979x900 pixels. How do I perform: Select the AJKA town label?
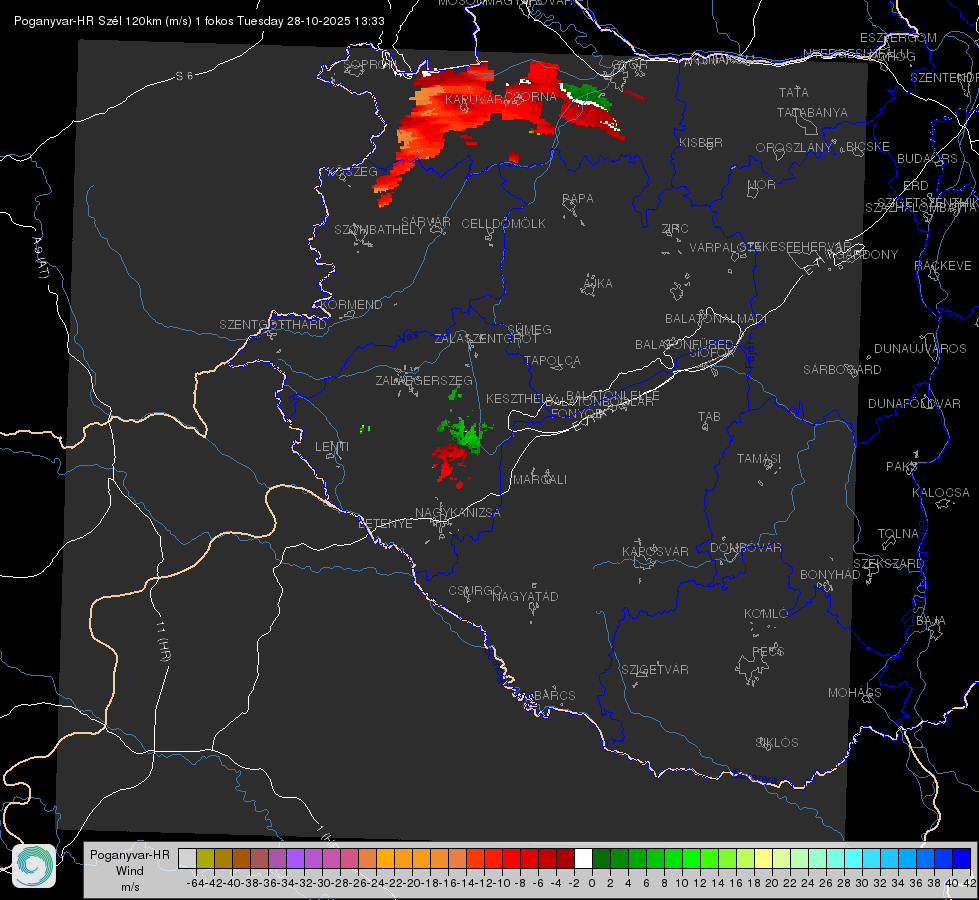pyautogui.click(x=598, y=284)
